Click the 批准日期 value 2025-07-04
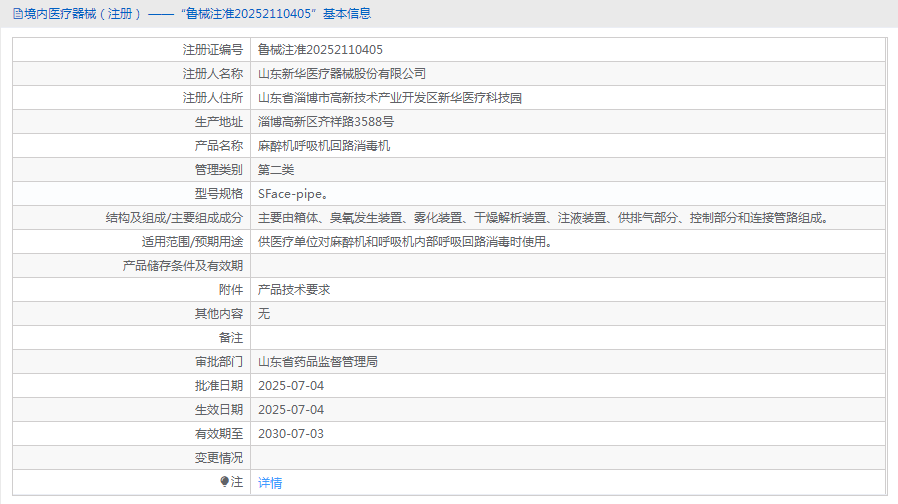This screenshot has width=898, height=504. coord(291,386)
